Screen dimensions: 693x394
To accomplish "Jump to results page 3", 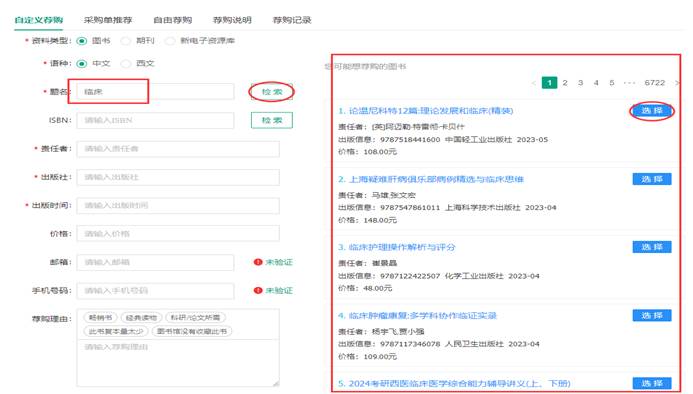I will point(580,83).
